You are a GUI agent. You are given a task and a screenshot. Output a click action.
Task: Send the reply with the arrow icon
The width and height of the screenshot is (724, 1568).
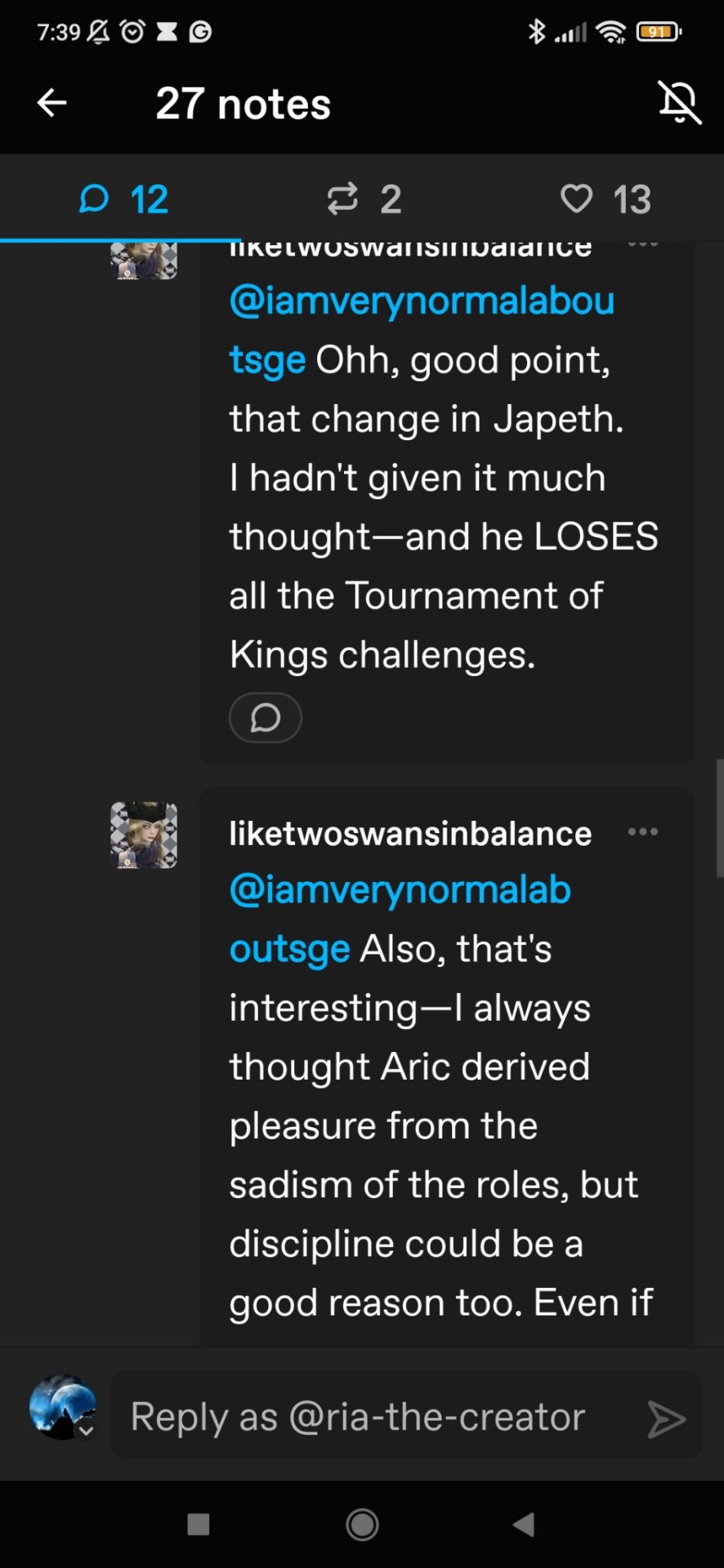(666, 1419)
